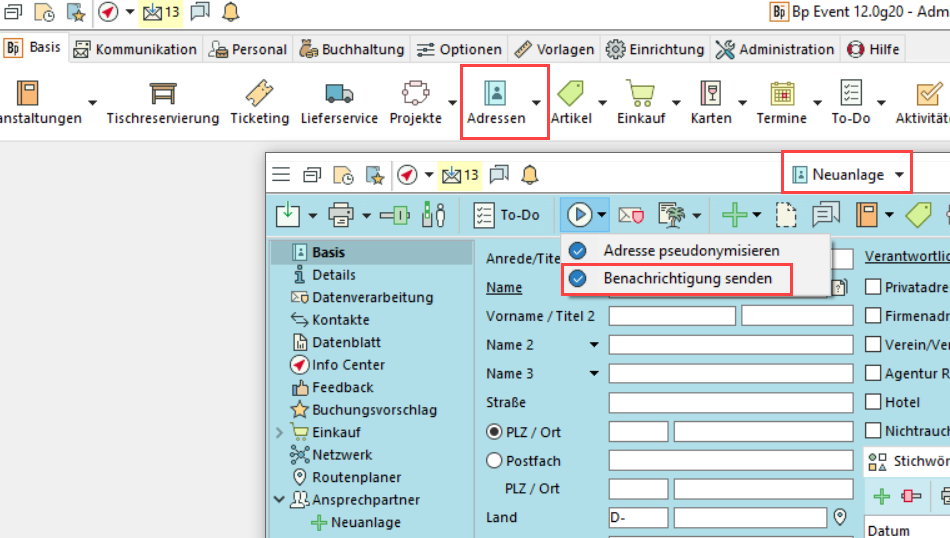
Task: Expand the Einkauf tree node
Action: coord(279,432)
